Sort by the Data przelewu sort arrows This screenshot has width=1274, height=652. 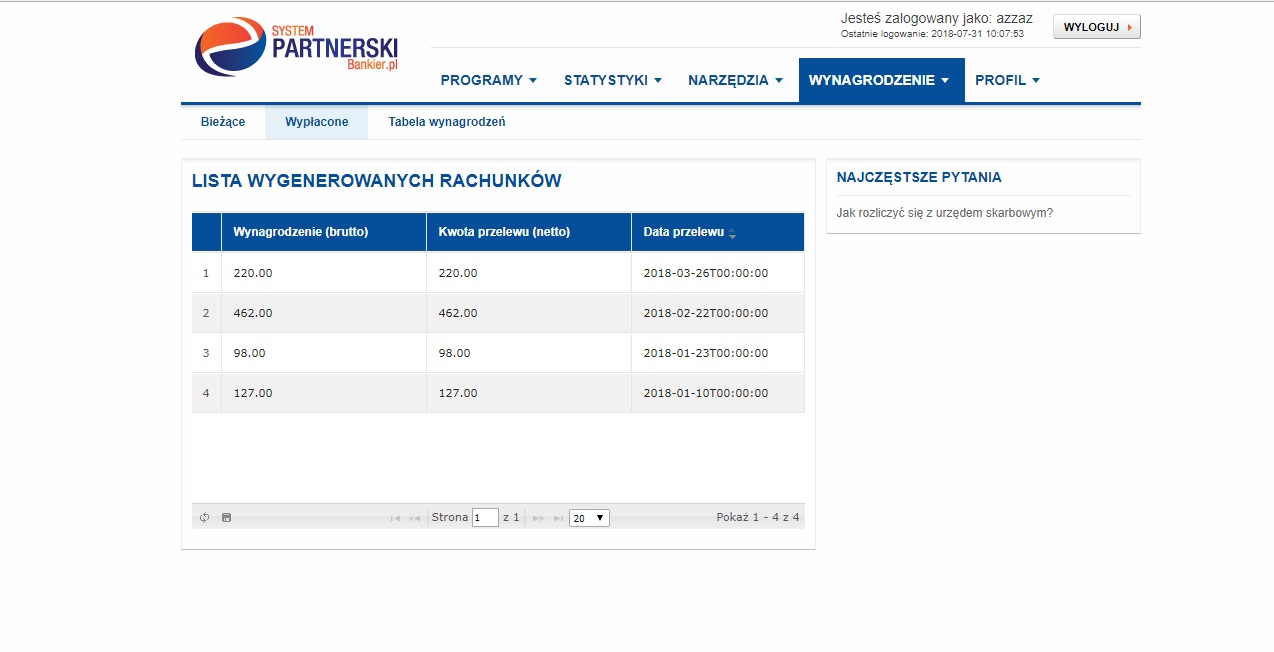(732, 233)
